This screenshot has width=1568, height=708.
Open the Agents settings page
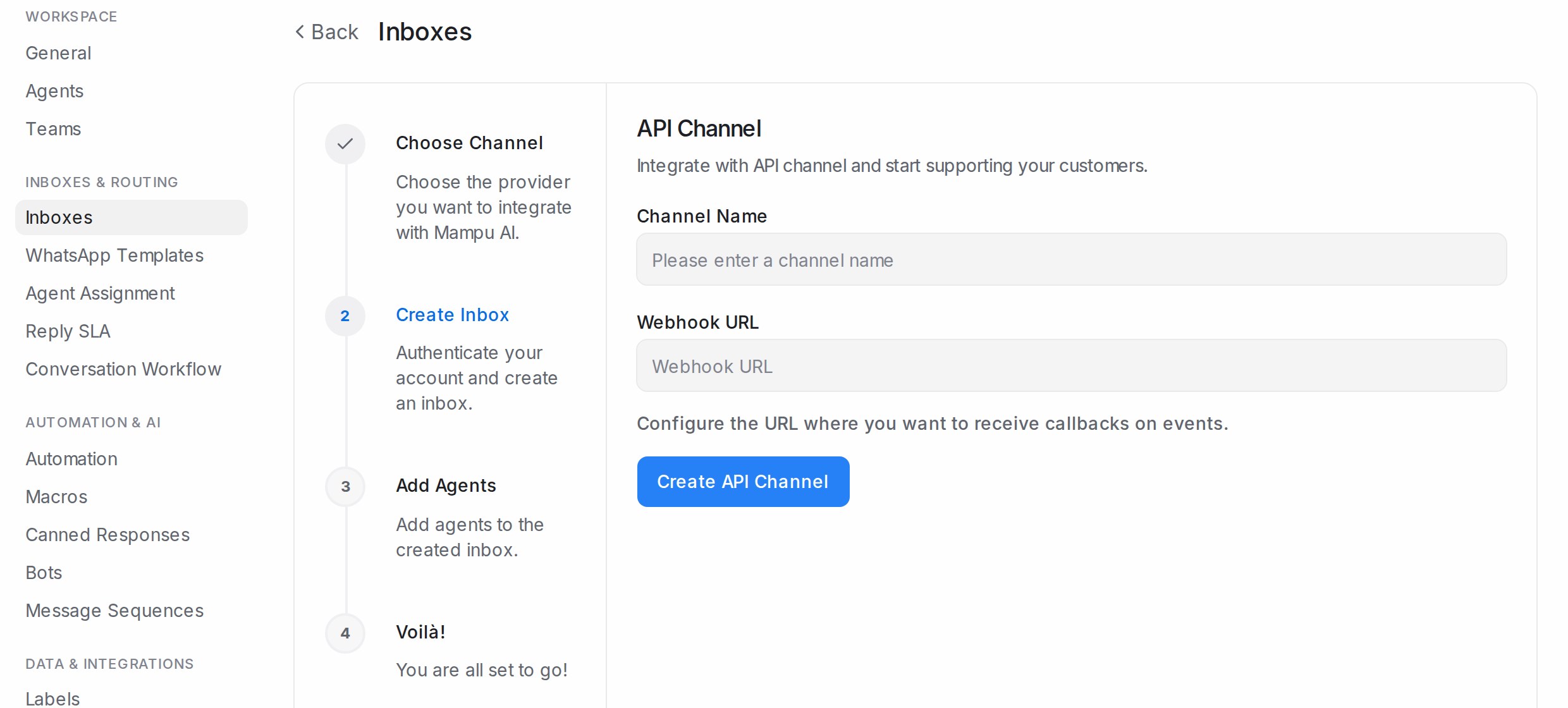click(54, 91)
